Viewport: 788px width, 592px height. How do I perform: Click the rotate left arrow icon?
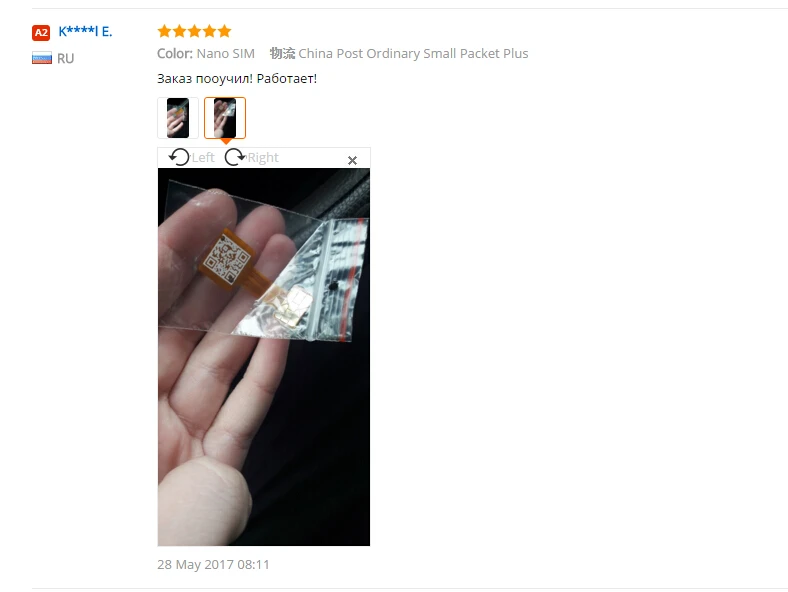[x=179, y=157]
